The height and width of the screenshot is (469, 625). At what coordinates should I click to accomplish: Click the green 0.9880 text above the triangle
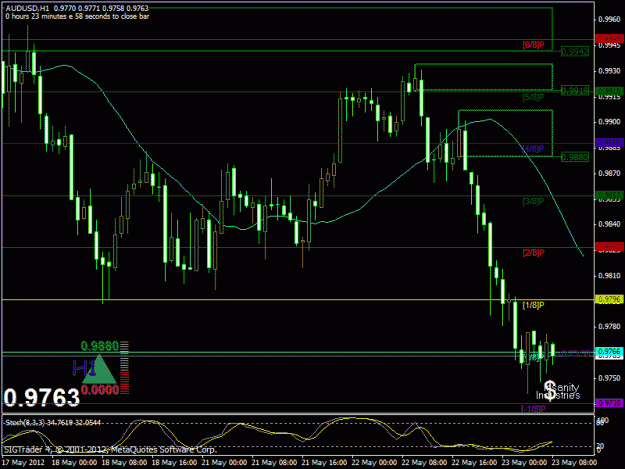coord(100,346)
